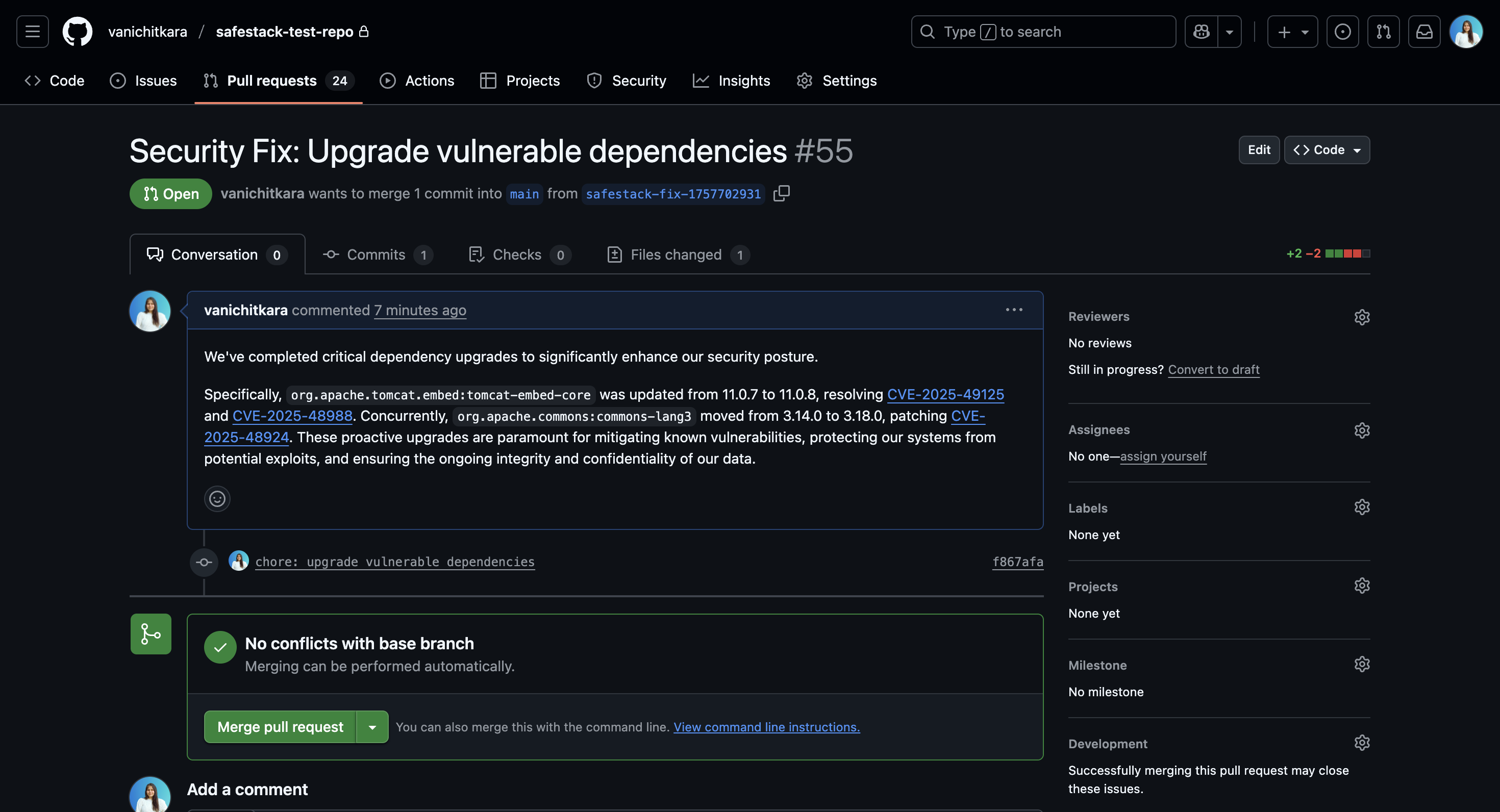
Task: Open the create new plus dropdown
Action: (x=1292, y=32)
